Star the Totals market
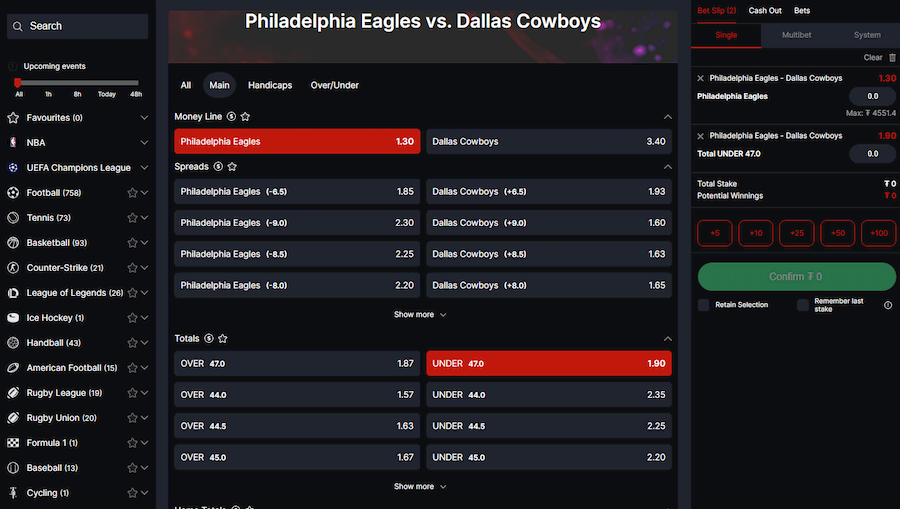The image size is (900, 509). 223,339
